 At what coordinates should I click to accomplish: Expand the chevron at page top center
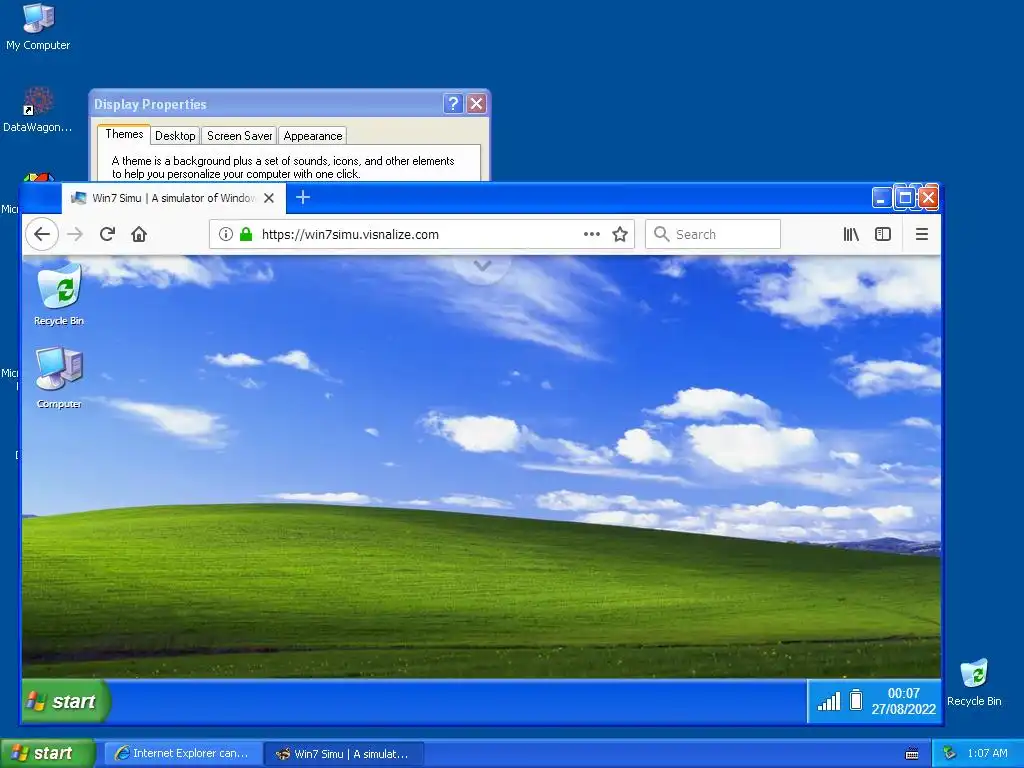482,266
